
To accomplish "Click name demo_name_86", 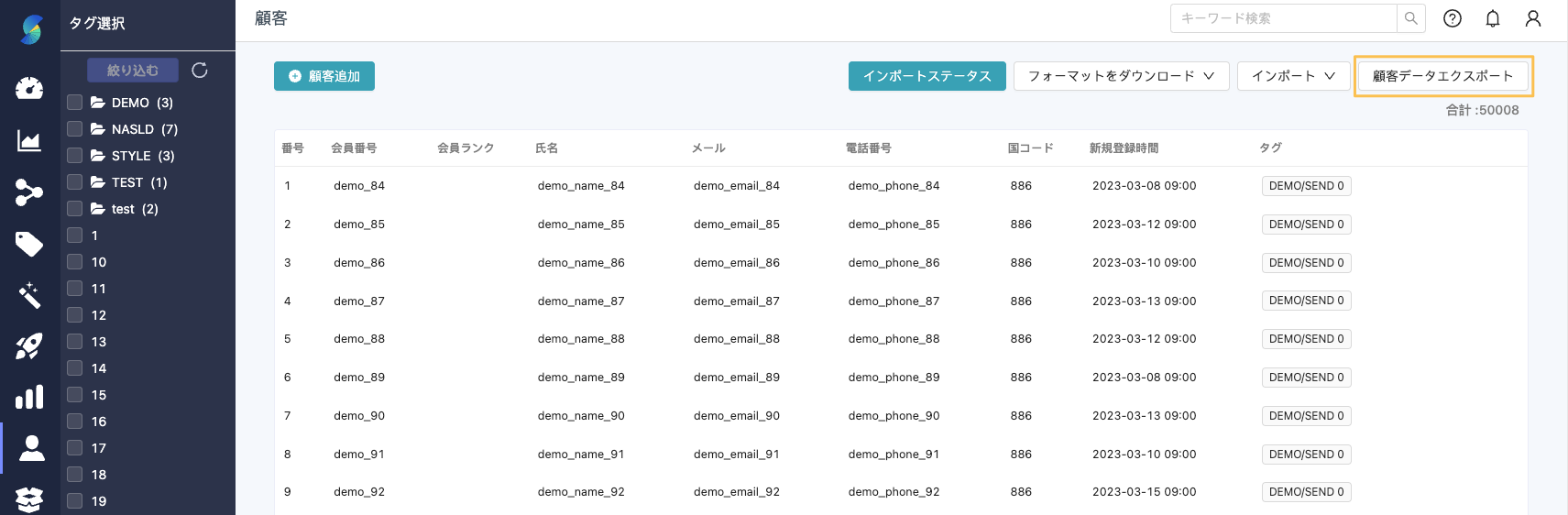I will [581, 263].
